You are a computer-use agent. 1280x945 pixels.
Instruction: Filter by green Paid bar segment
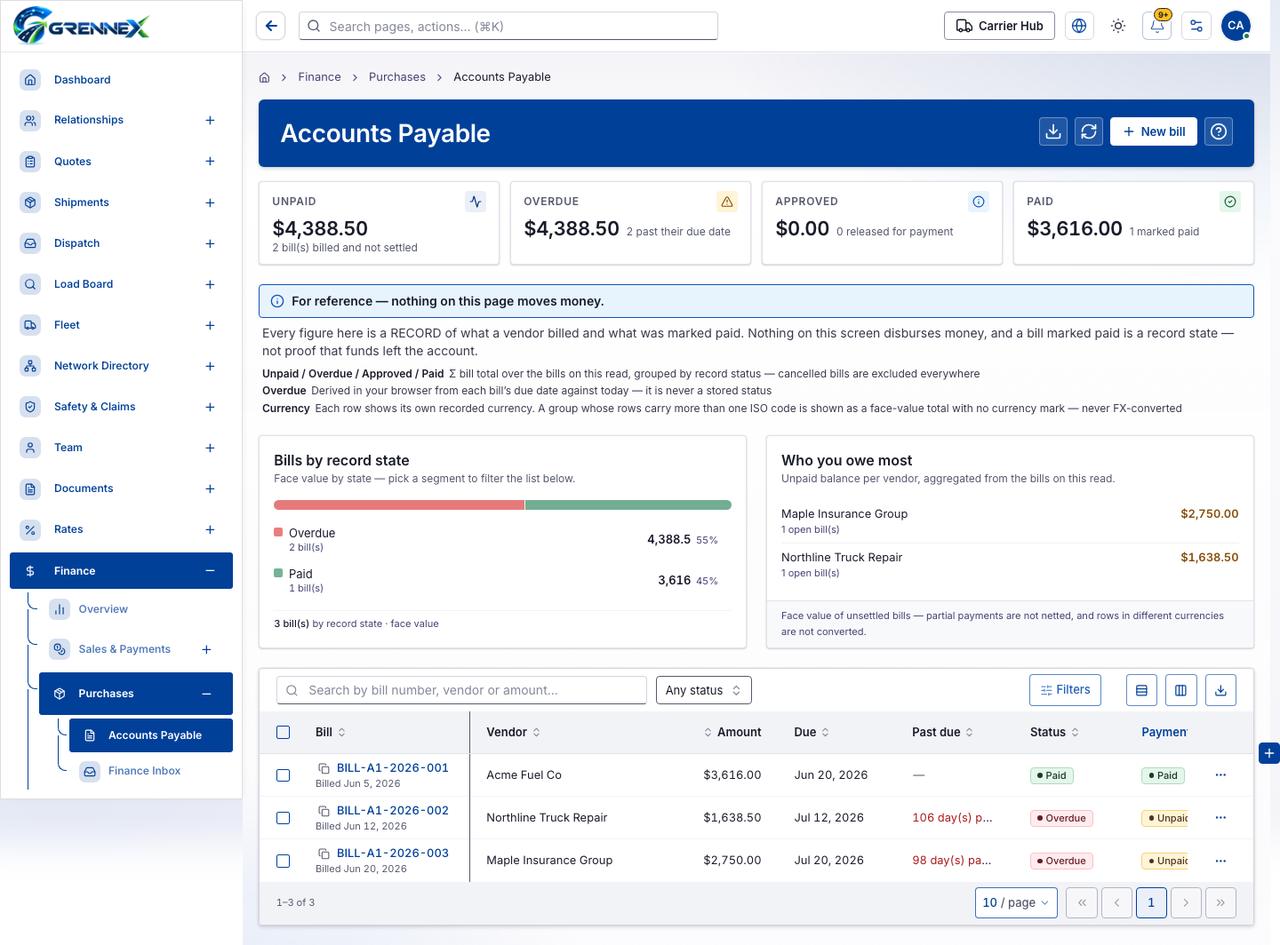tap(628, 505)
